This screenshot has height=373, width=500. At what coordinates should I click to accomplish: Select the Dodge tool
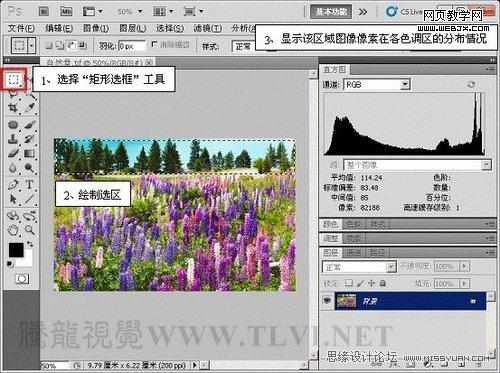(30, 168)
